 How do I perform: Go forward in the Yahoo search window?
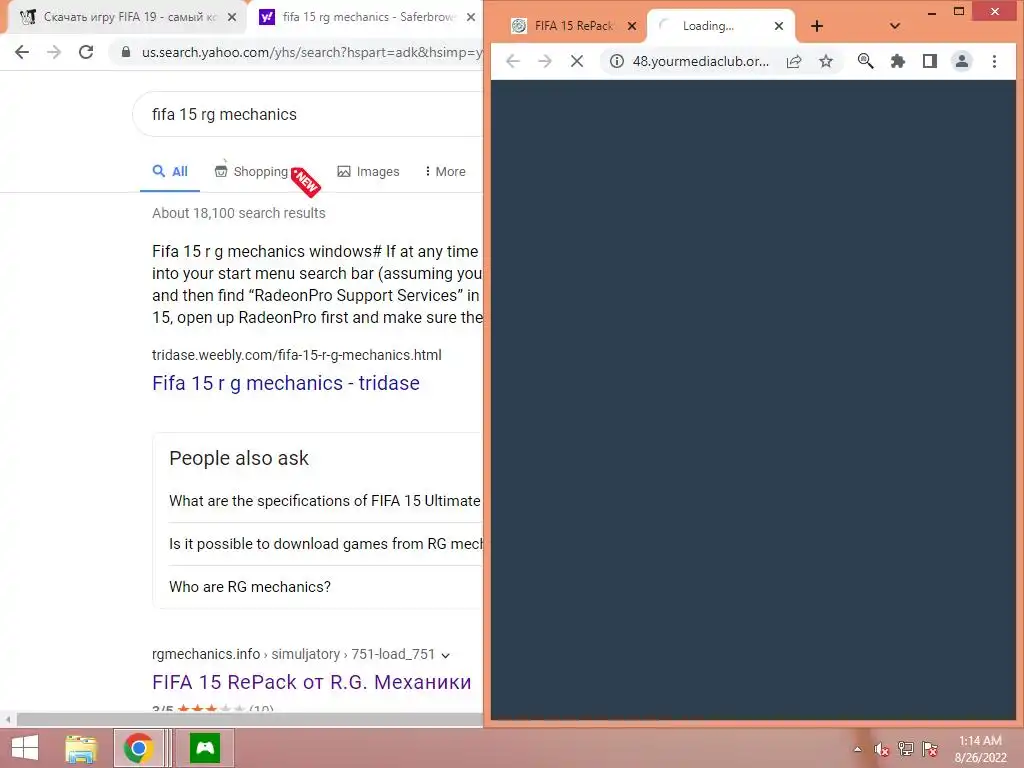point(54,52)
